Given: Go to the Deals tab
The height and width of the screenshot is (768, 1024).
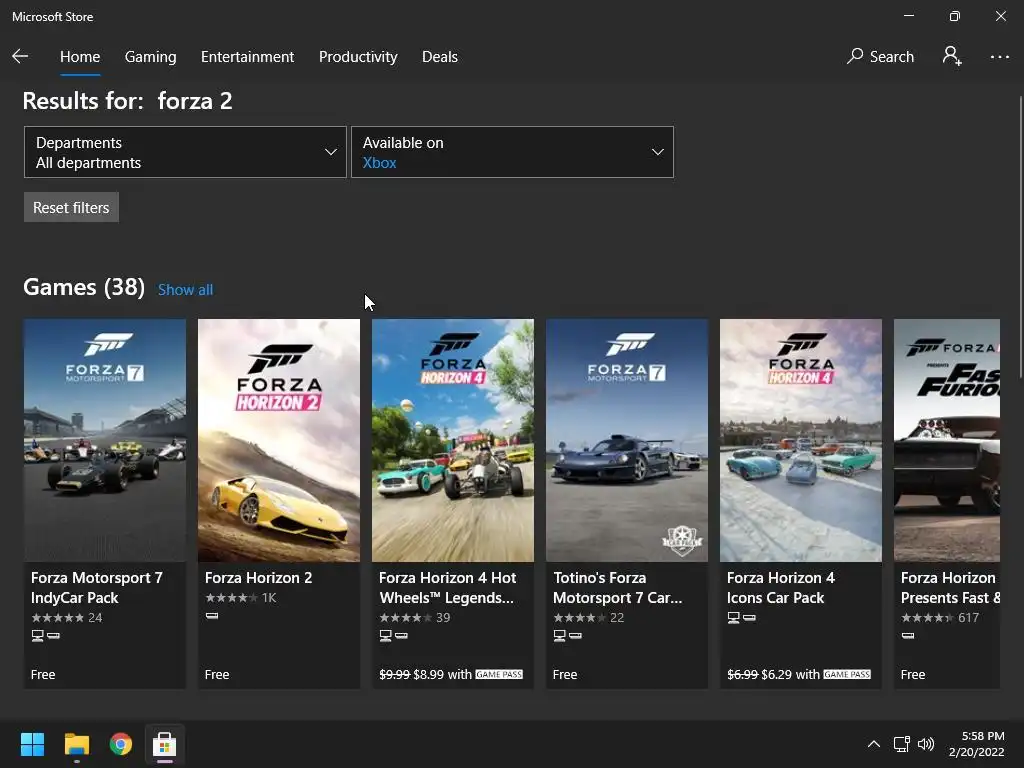Looking at the screenshot, I should click(x=440, y=57).
